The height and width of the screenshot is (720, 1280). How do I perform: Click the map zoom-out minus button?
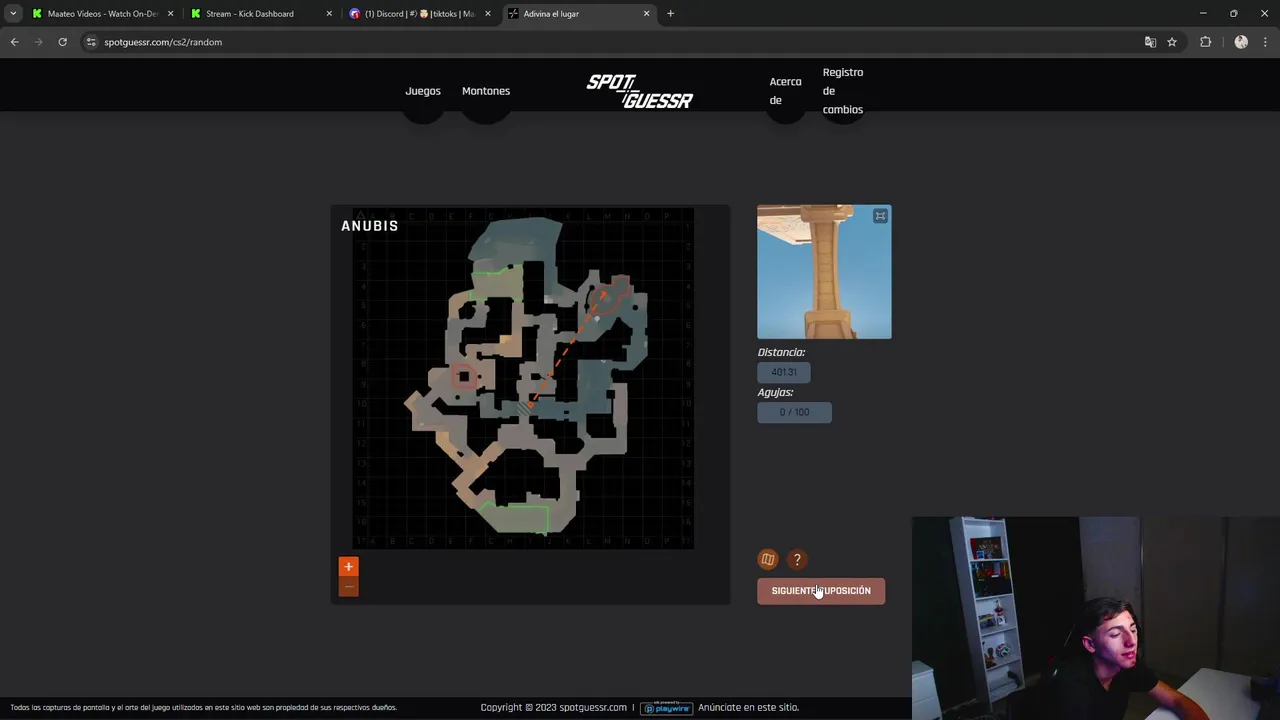[x=348, y=587]
